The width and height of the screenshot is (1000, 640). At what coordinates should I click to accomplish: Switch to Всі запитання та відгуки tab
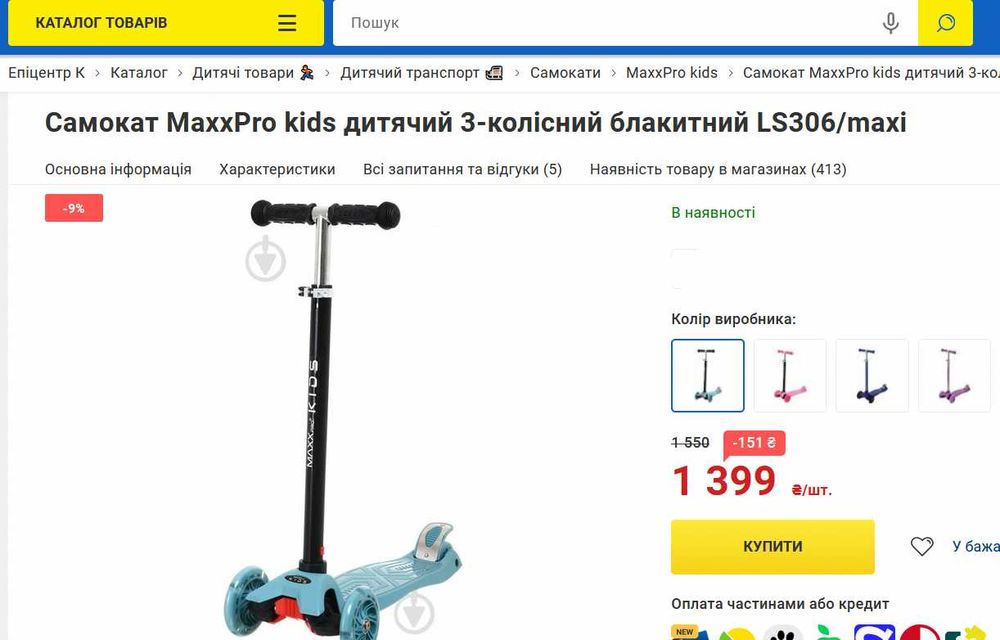tap(462, 170)
